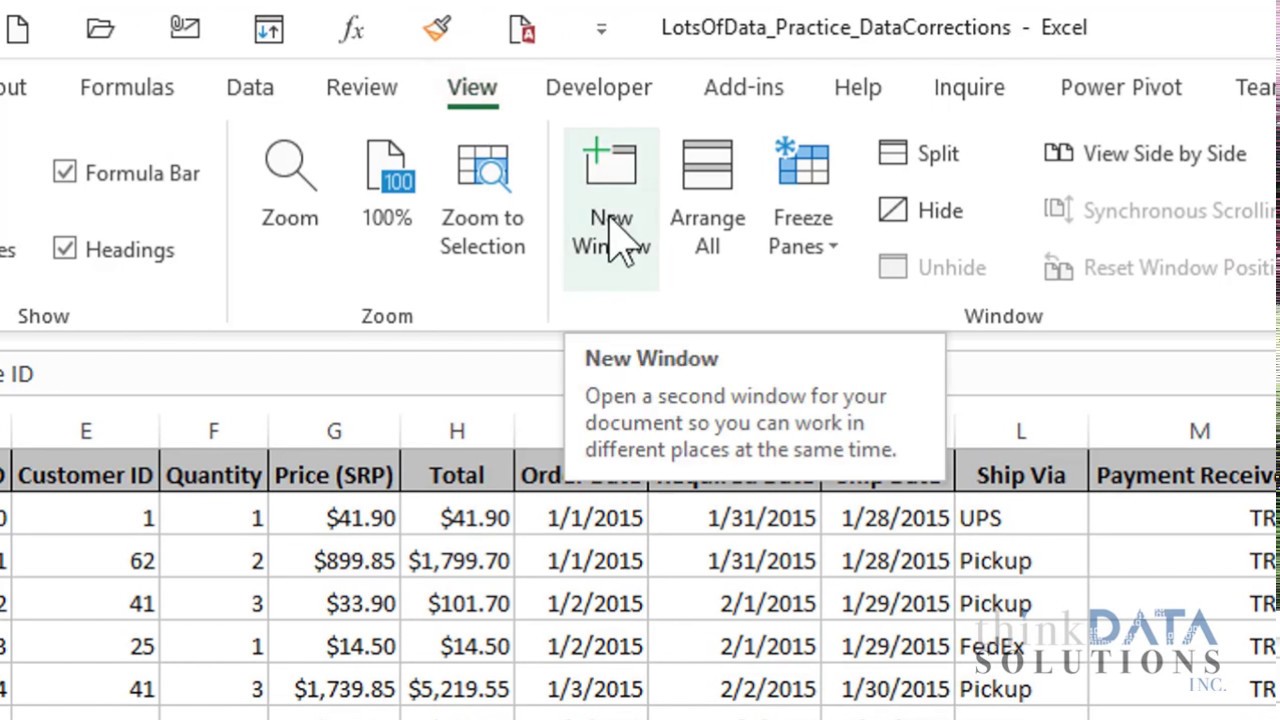Image resolution: width=1280 pixels, height=720 pixels.
Task: Click the fx insert function icon
Action: pos(352,29)
